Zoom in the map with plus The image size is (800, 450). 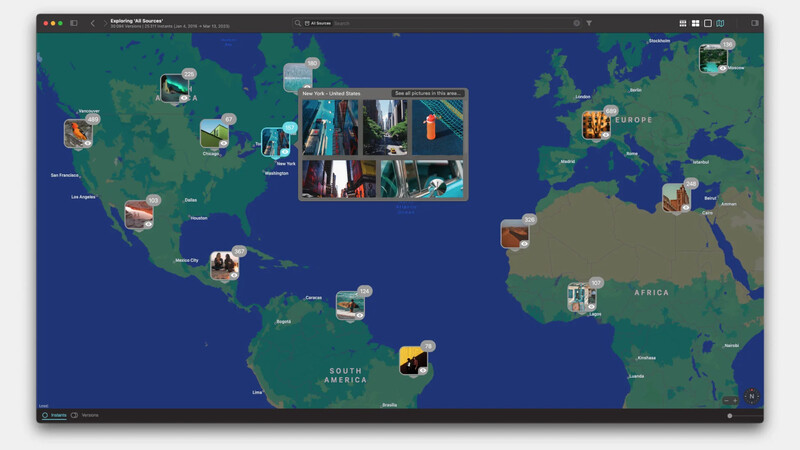click(735, 401)
